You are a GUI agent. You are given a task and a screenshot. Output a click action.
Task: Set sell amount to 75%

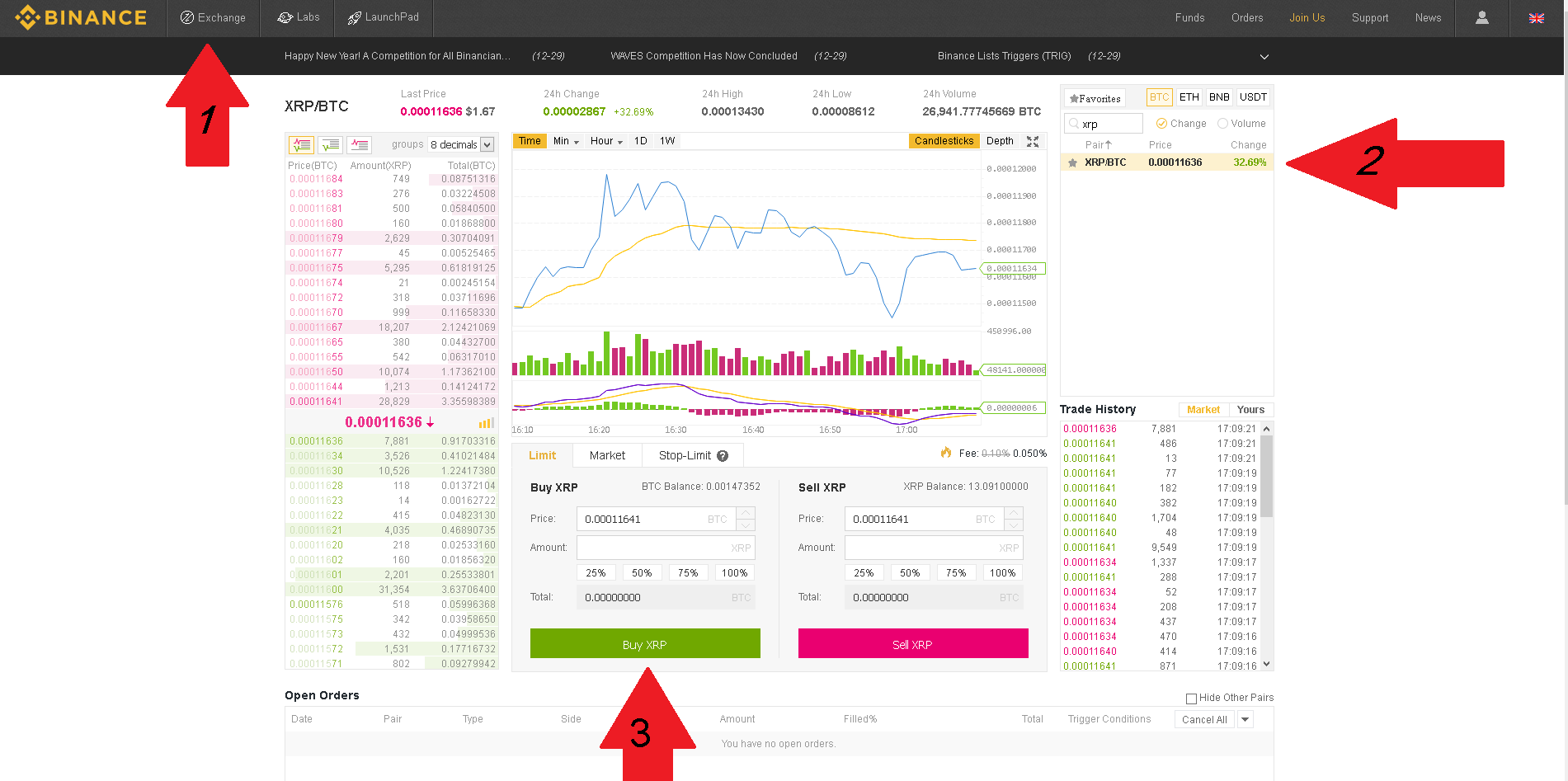[x=956, y=573]
